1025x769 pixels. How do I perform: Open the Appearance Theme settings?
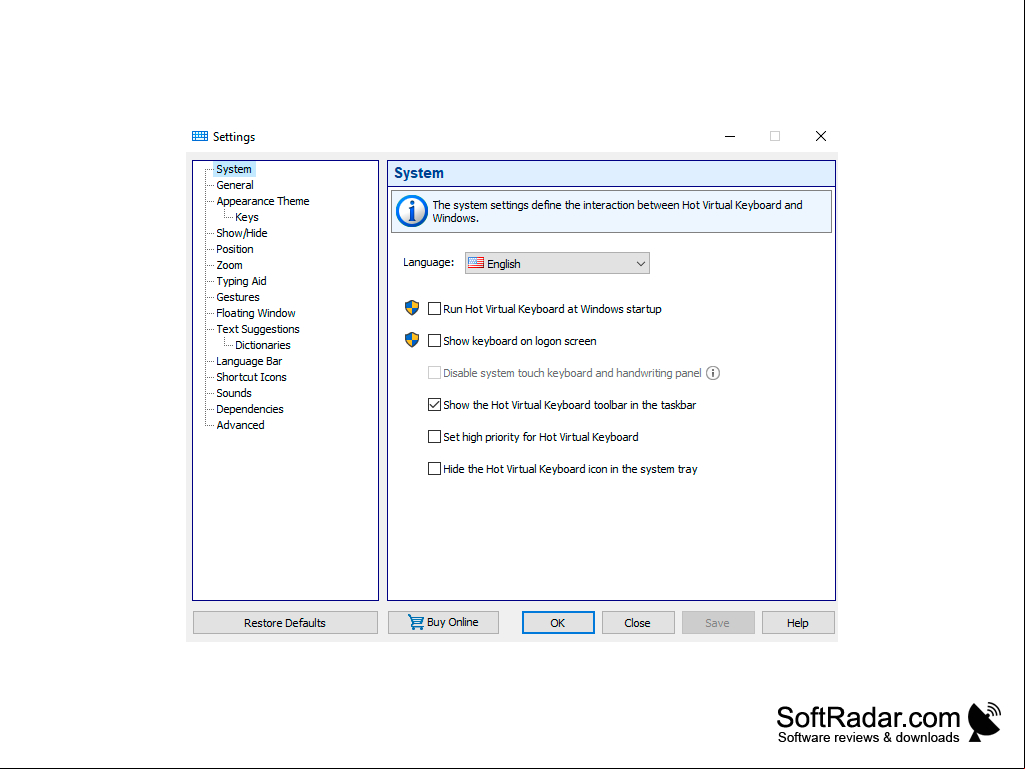point(263,201)
